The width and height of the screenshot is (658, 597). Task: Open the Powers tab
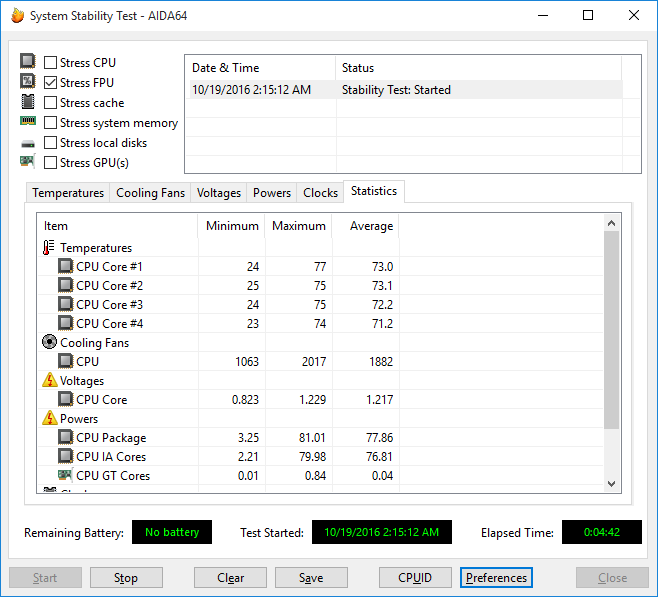(x=272, y=193)
